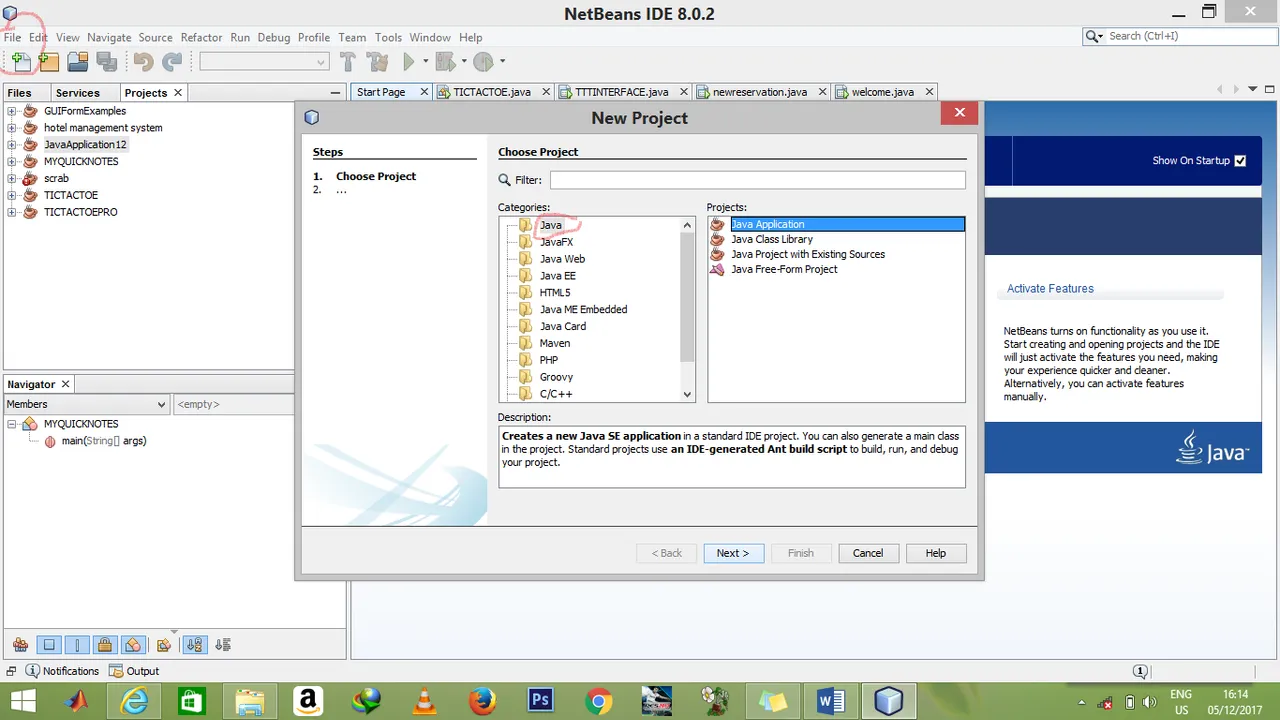This screenshot has width=1280, height=720.
Task: Open the Output window button
Action: pos(134,671)
